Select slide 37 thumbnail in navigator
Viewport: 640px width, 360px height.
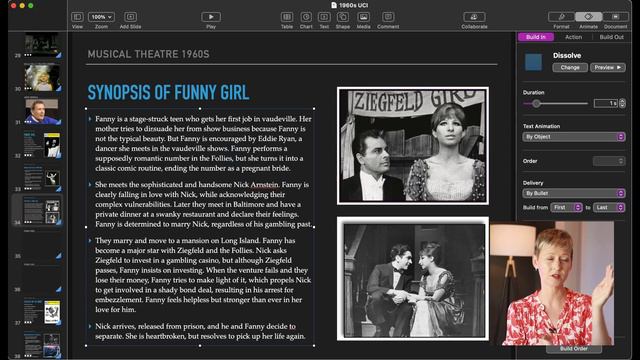point(42,312)
